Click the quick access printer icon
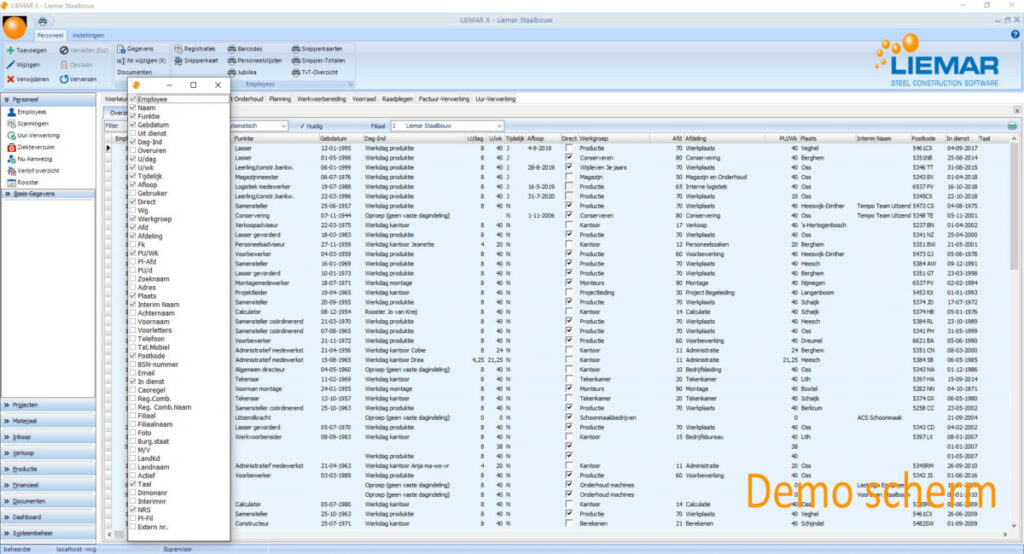Viewport: 1024px width, 554px height. pos(42,21)
